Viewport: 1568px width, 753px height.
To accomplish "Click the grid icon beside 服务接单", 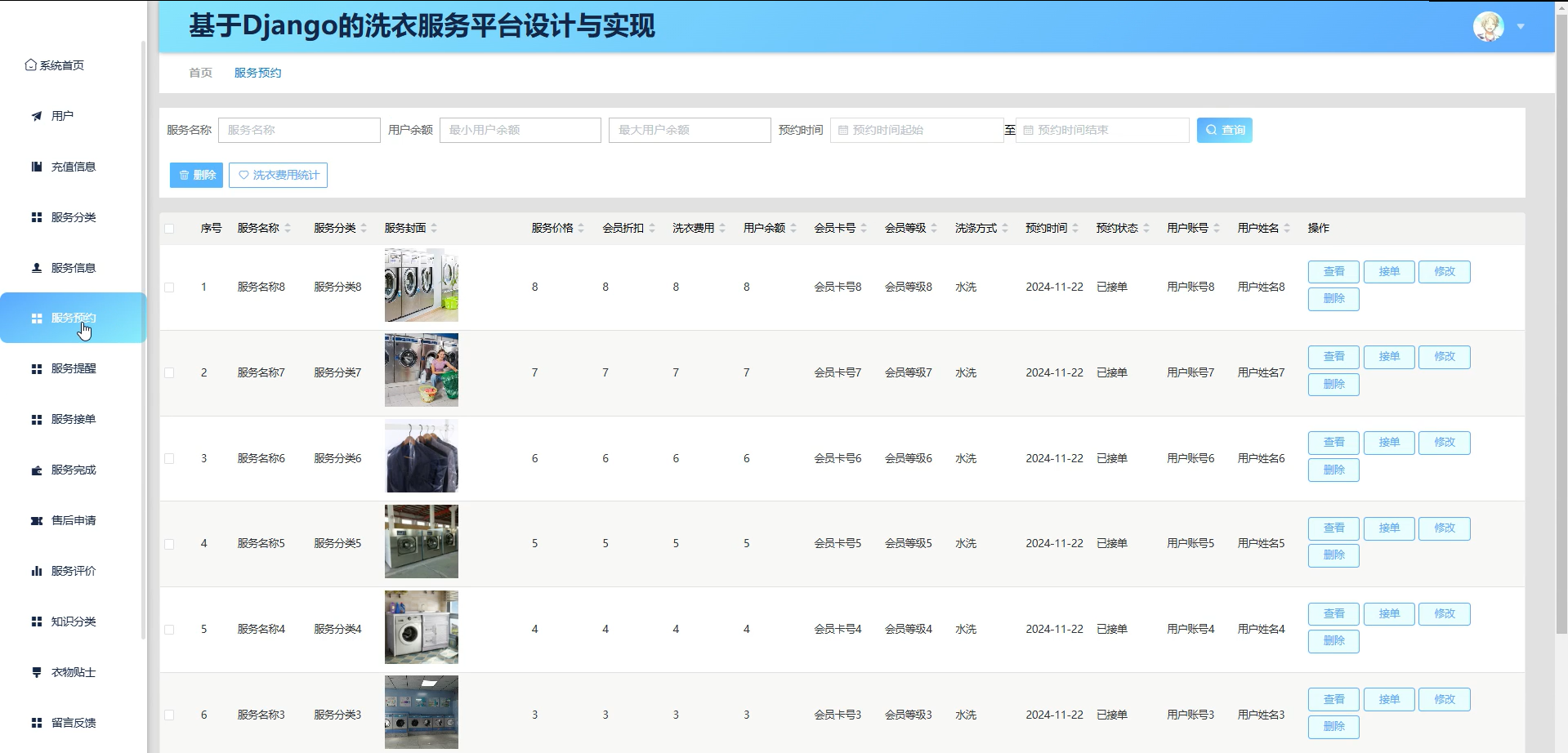I will tap(37, 420).
